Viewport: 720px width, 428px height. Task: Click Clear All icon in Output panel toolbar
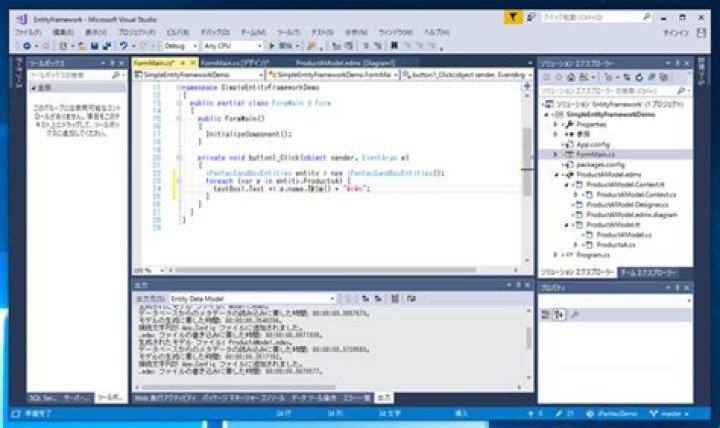[x=394, y=298]
